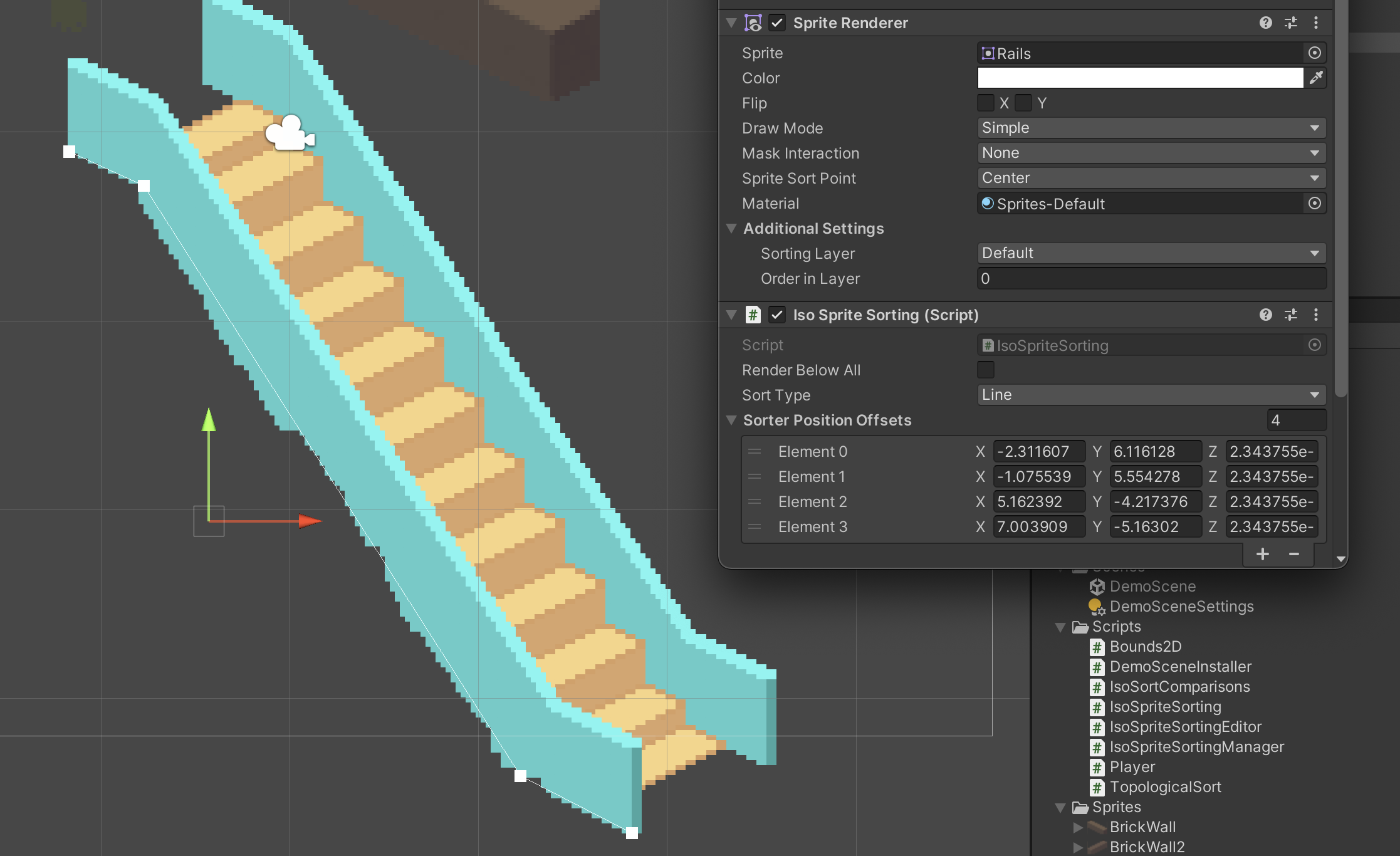Grab the Element 0 reorder handle
Image resolution: width=1400 pixels, height=856 pixels.
[755, 452]
